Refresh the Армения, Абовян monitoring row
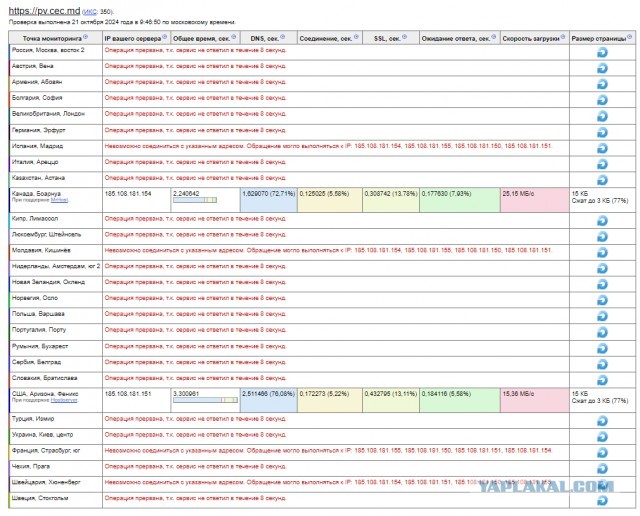This screenshot has width=640, height=516. click(x=602, y=84)
